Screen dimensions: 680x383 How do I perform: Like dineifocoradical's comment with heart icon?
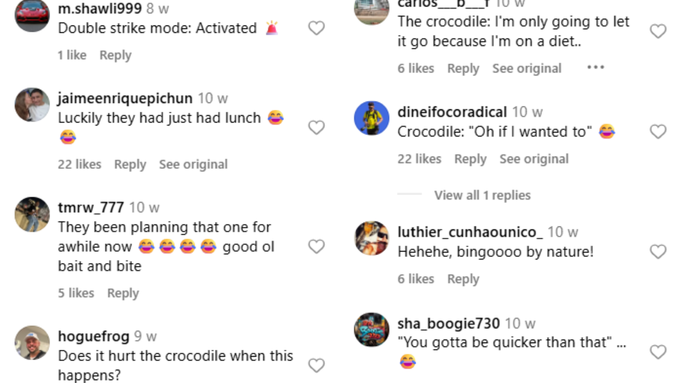658,131
